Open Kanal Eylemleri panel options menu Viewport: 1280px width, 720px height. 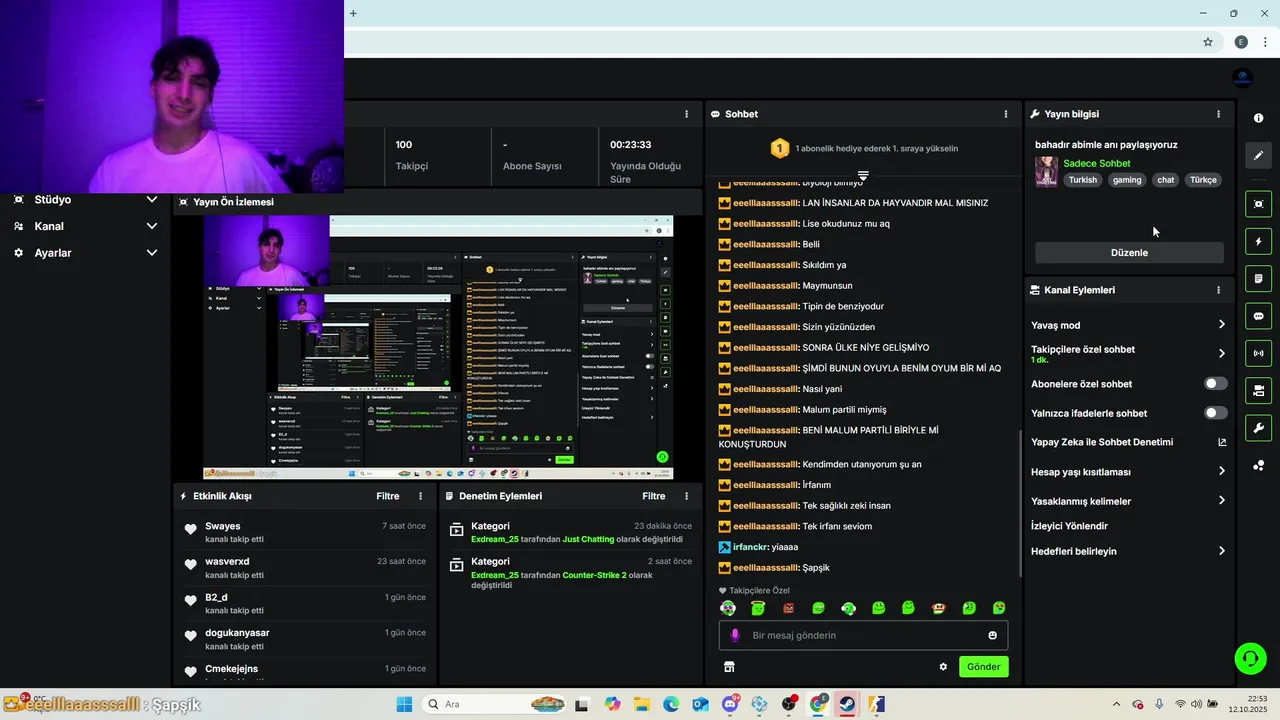pyautogui.click(x=1218, y=290)
